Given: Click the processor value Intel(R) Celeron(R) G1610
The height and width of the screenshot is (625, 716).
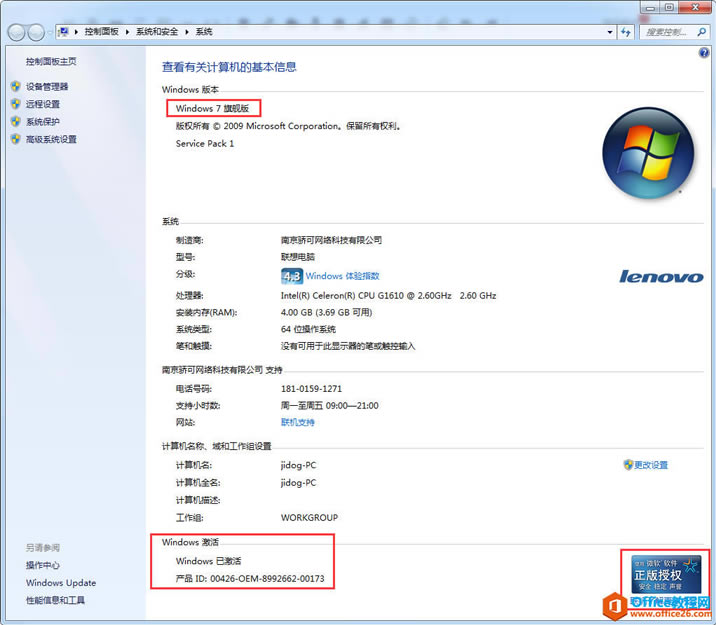Looking at the screenshot, I should point(388,295).
